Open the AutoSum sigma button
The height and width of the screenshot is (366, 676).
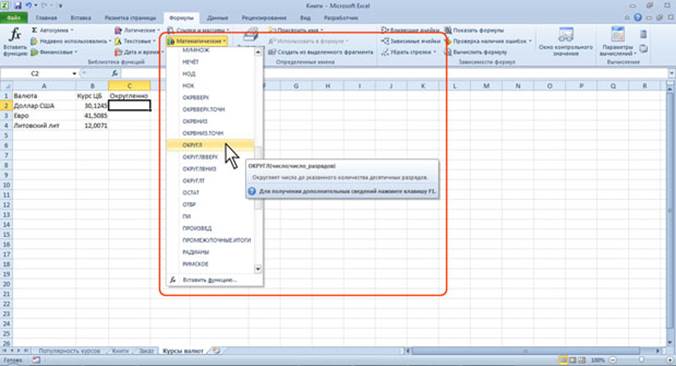pyautogui.click(x=34, y=30)
